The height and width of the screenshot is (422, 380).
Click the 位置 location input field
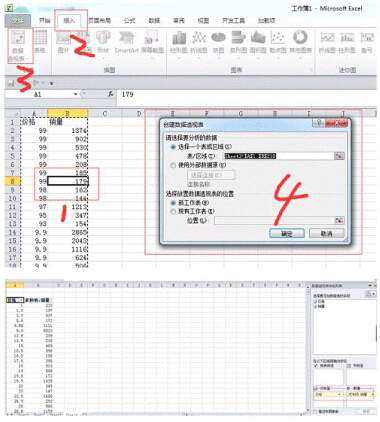tap(274, 221)
